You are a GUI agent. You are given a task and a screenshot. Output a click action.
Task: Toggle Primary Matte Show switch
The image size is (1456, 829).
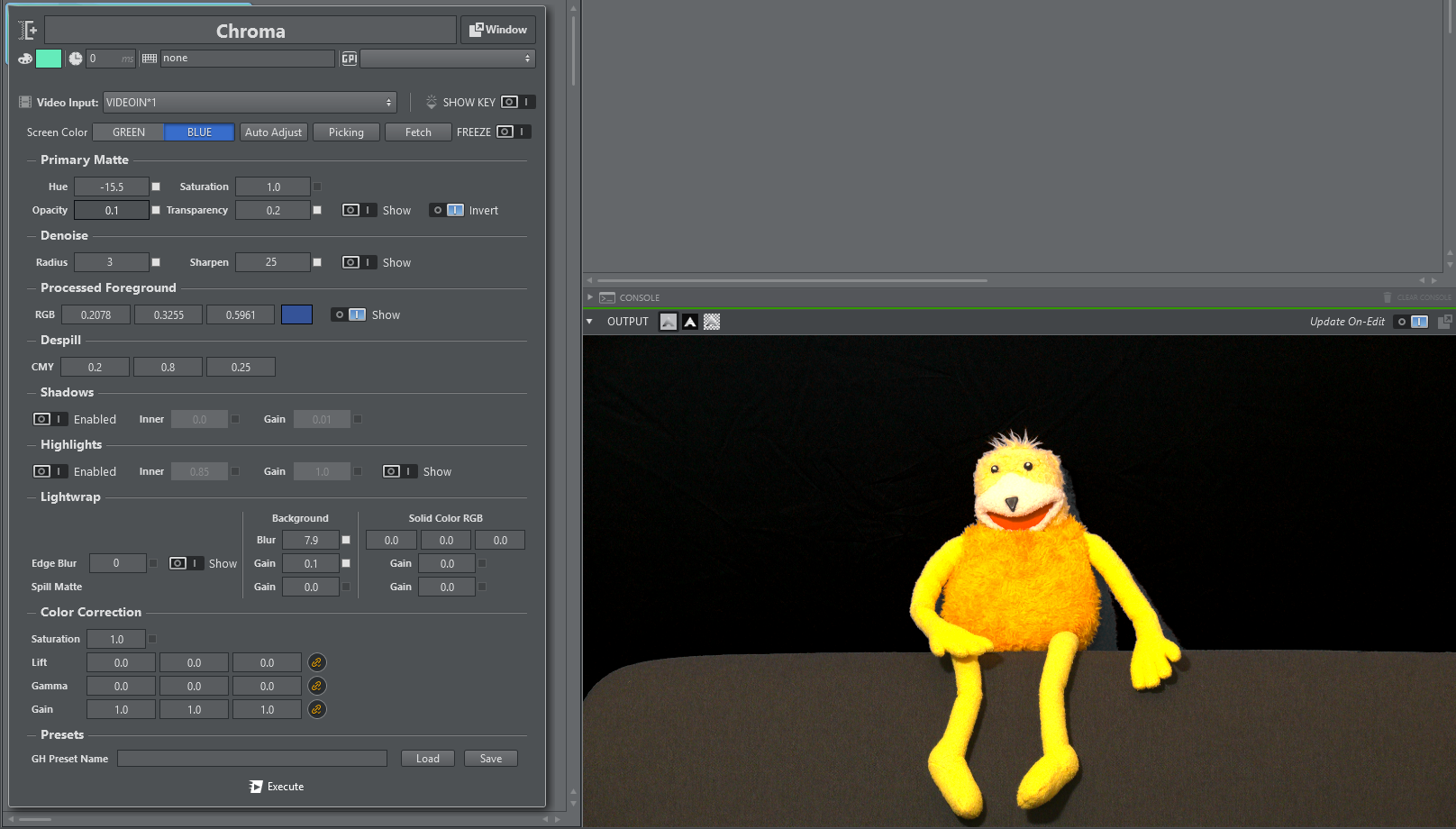(x=359, y=210)
